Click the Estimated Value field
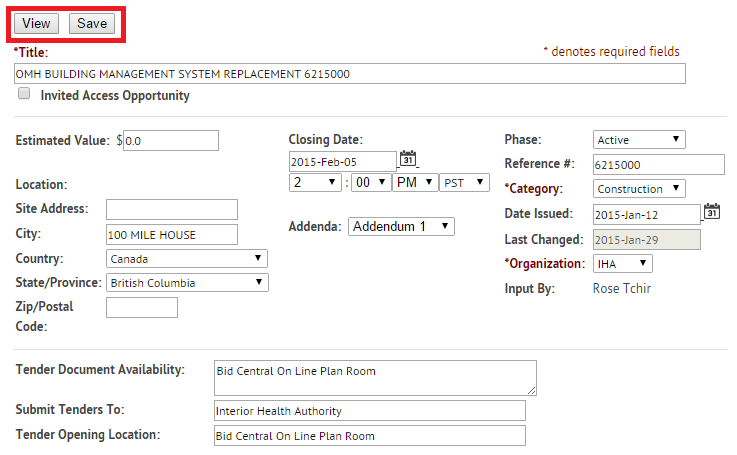 (170, 141)
